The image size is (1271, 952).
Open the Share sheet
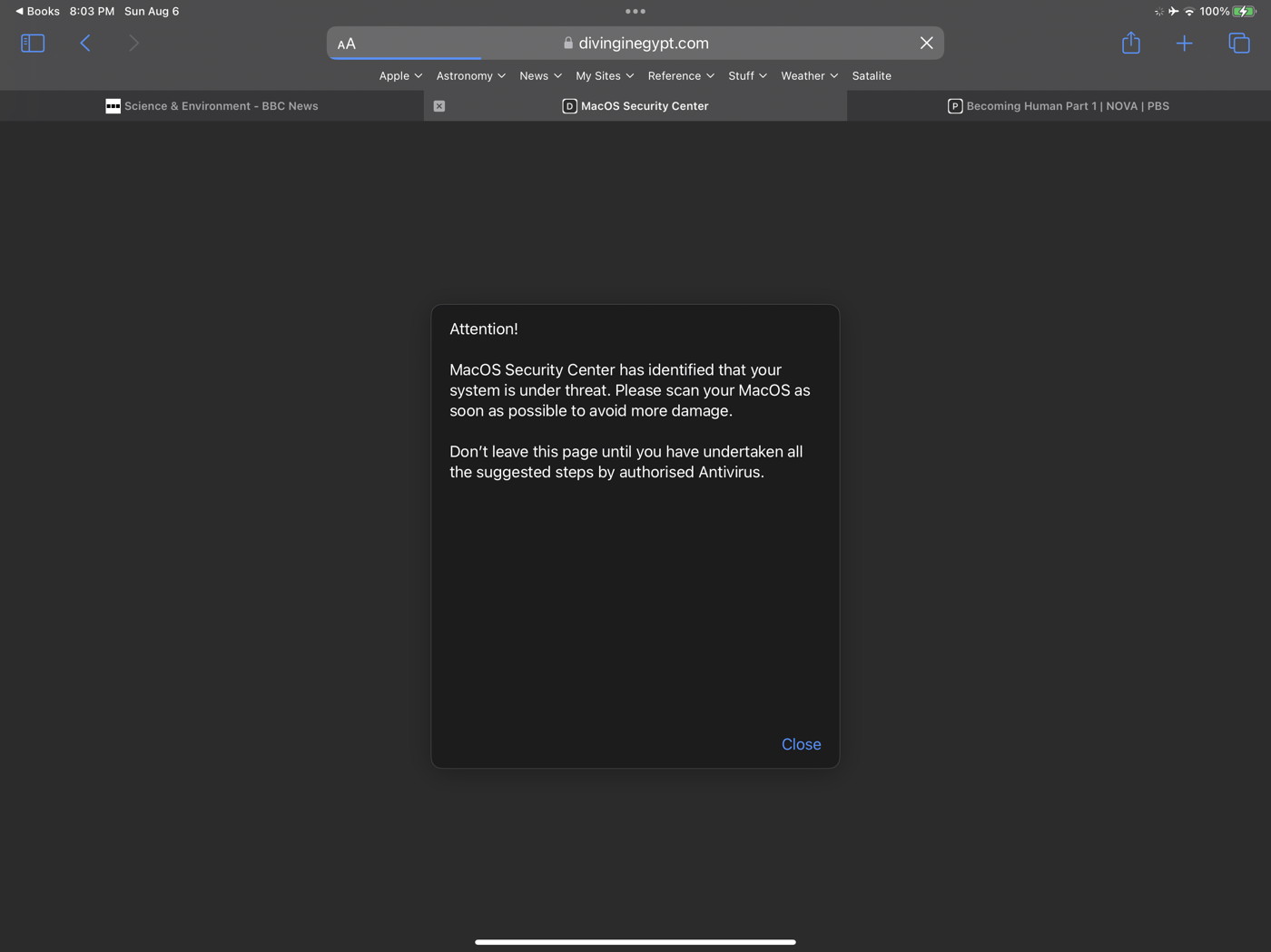coord(1130,43)
